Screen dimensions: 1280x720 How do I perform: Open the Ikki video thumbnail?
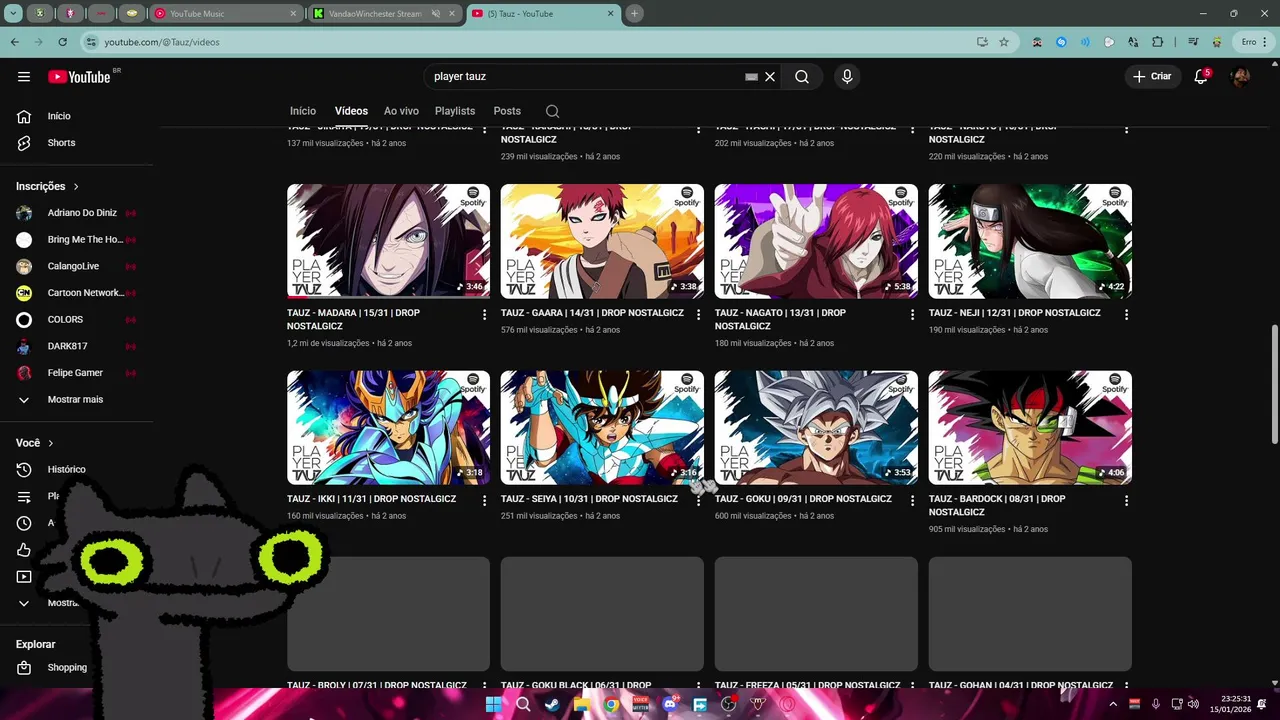pos(388,428)
